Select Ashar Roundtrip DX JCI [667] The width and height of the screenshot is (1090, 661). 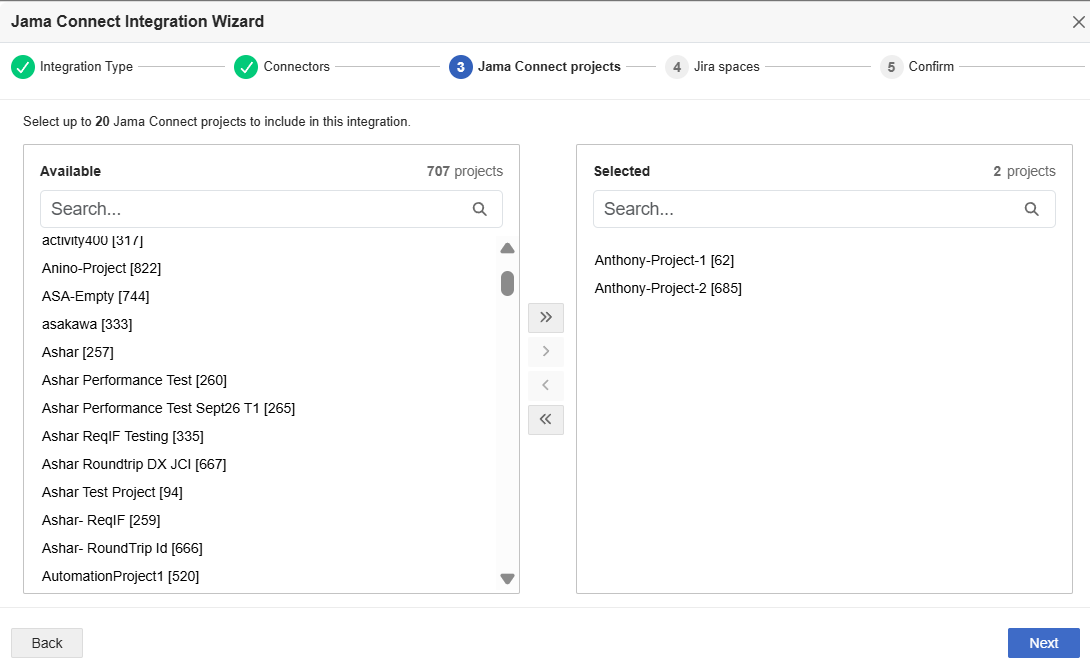(134, 464)
